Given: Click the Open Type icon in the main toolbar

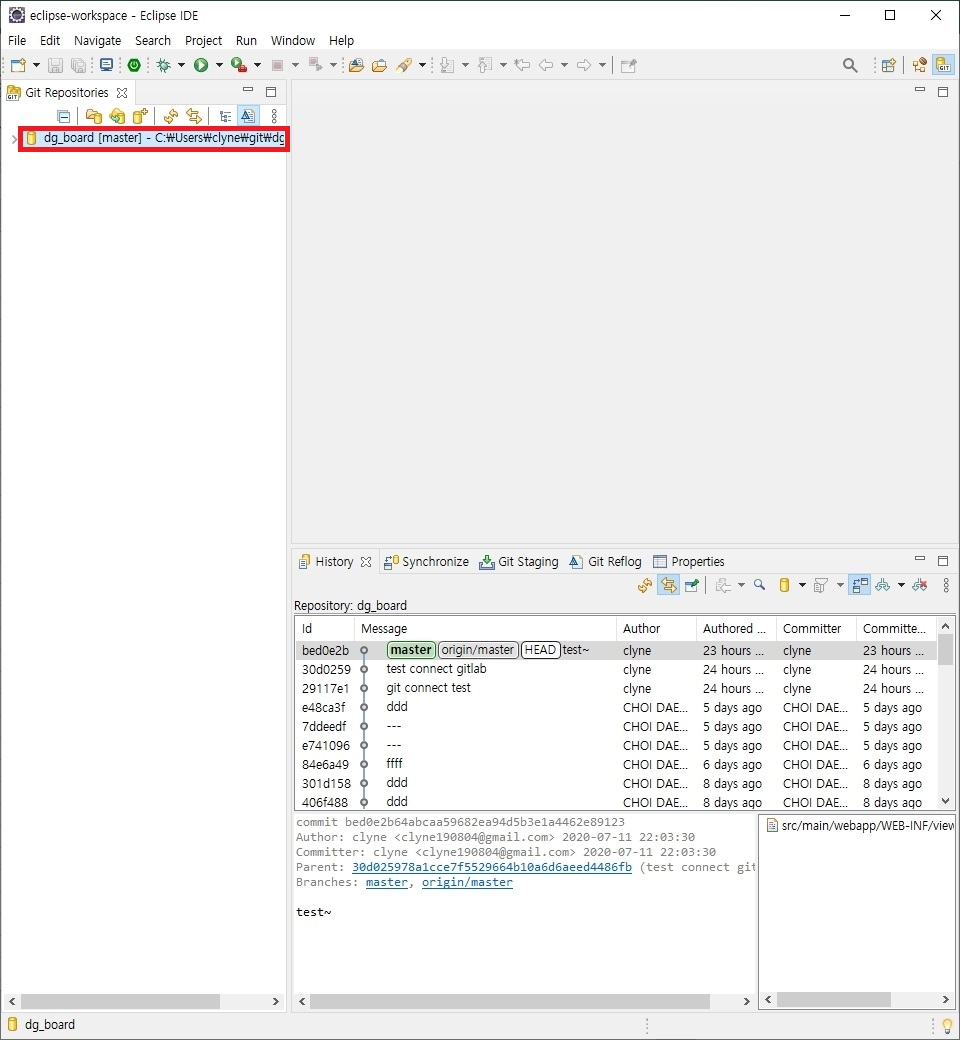Looking at the screenshot, I should pos(356,65).
